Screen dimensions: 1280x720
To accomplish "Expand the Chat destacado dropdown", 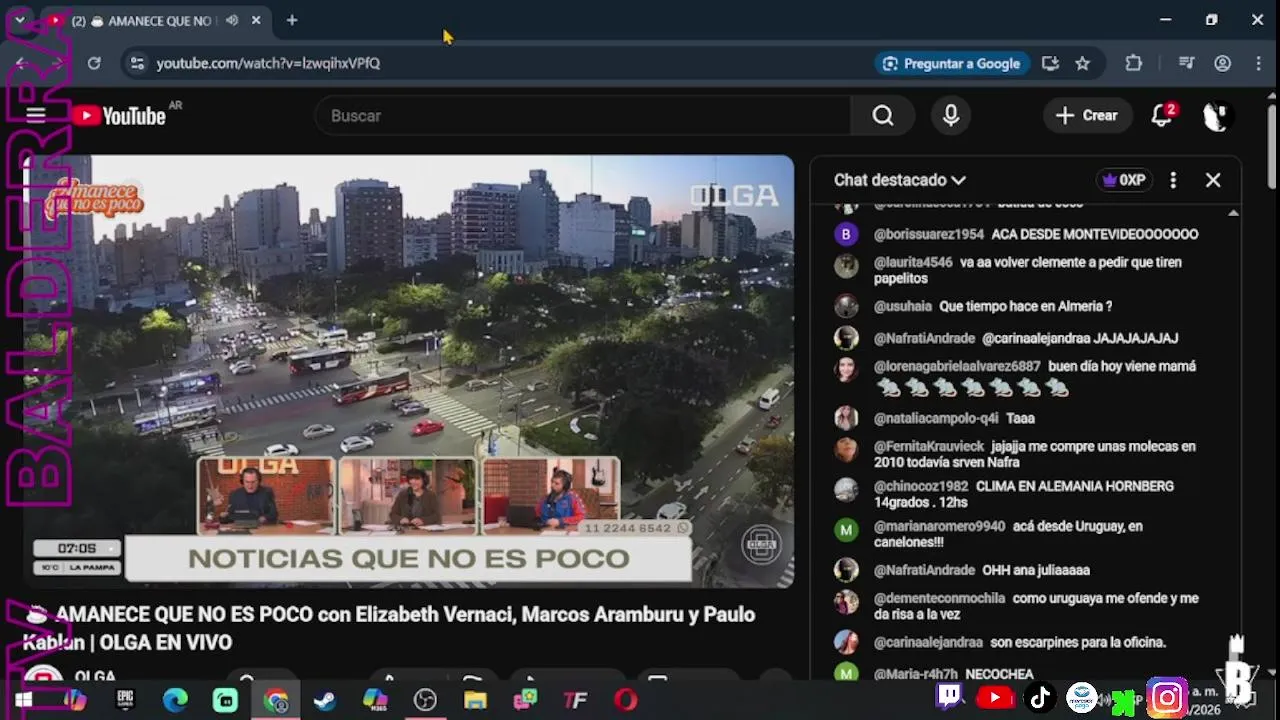I will (899, 180).
